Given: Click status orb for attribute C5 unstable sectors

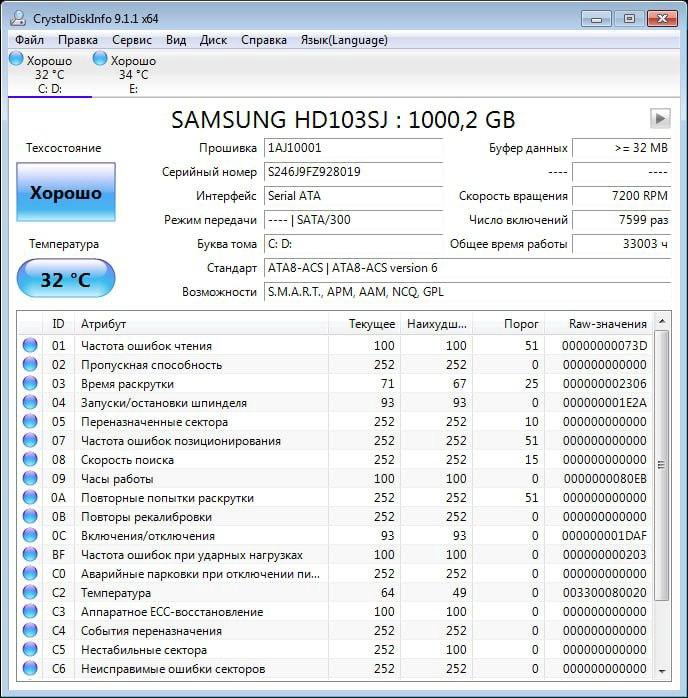Looking at the screenshot, I should pyautogui.click(x=30, y=650).
